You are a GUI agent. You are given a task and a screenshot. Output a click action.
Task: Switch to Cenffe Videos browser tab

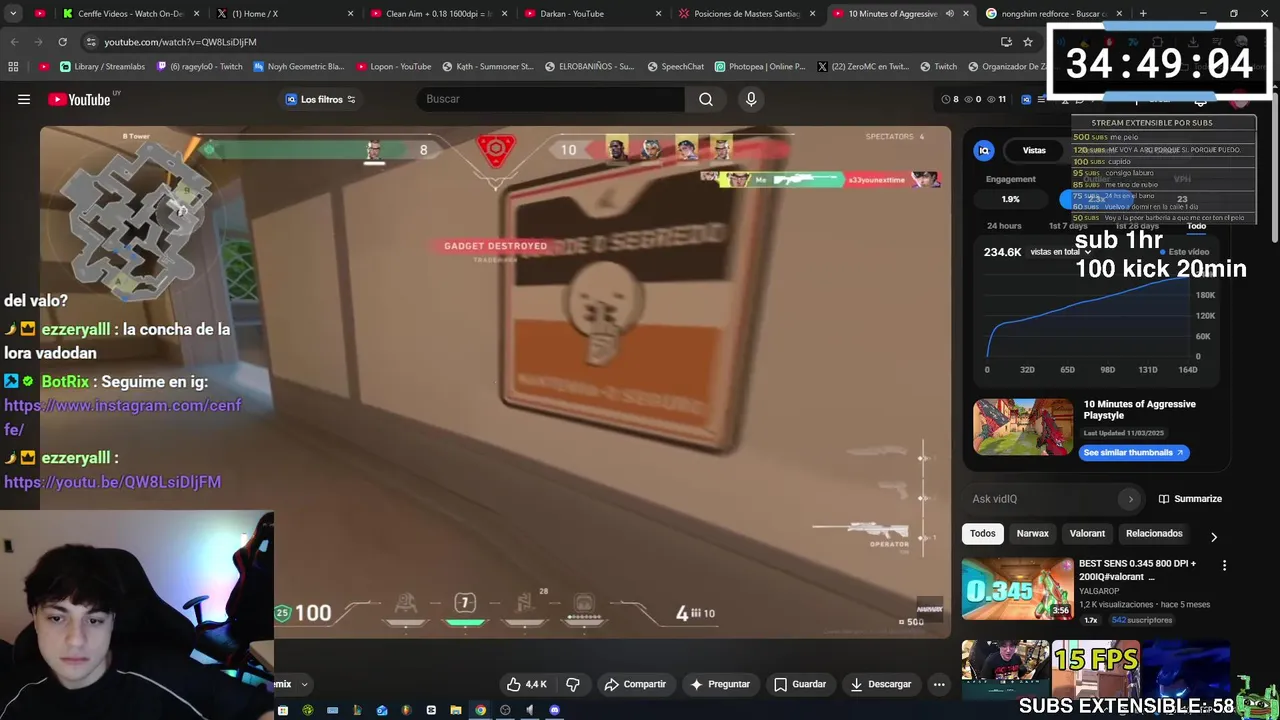(x=130, y=14)
